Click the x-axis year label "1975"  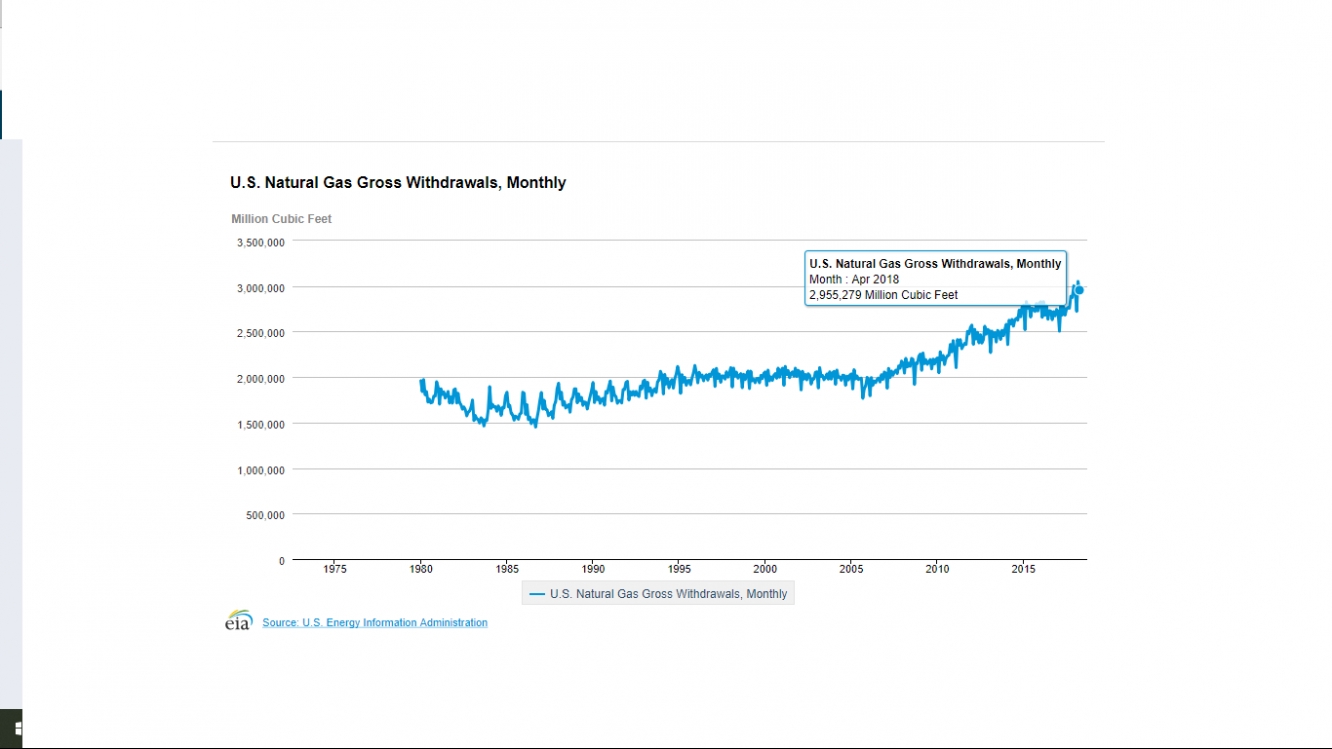tap(335, 569)
